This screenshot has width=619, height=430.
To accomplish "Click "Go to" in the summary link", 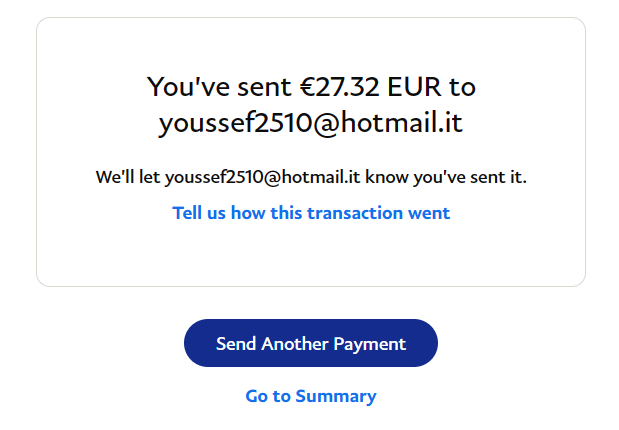I will click(x=270, y=396).
